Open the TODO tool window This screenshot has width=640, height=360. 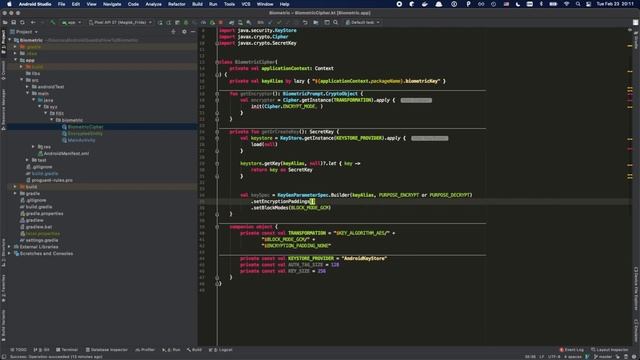(x=18, y=350)
